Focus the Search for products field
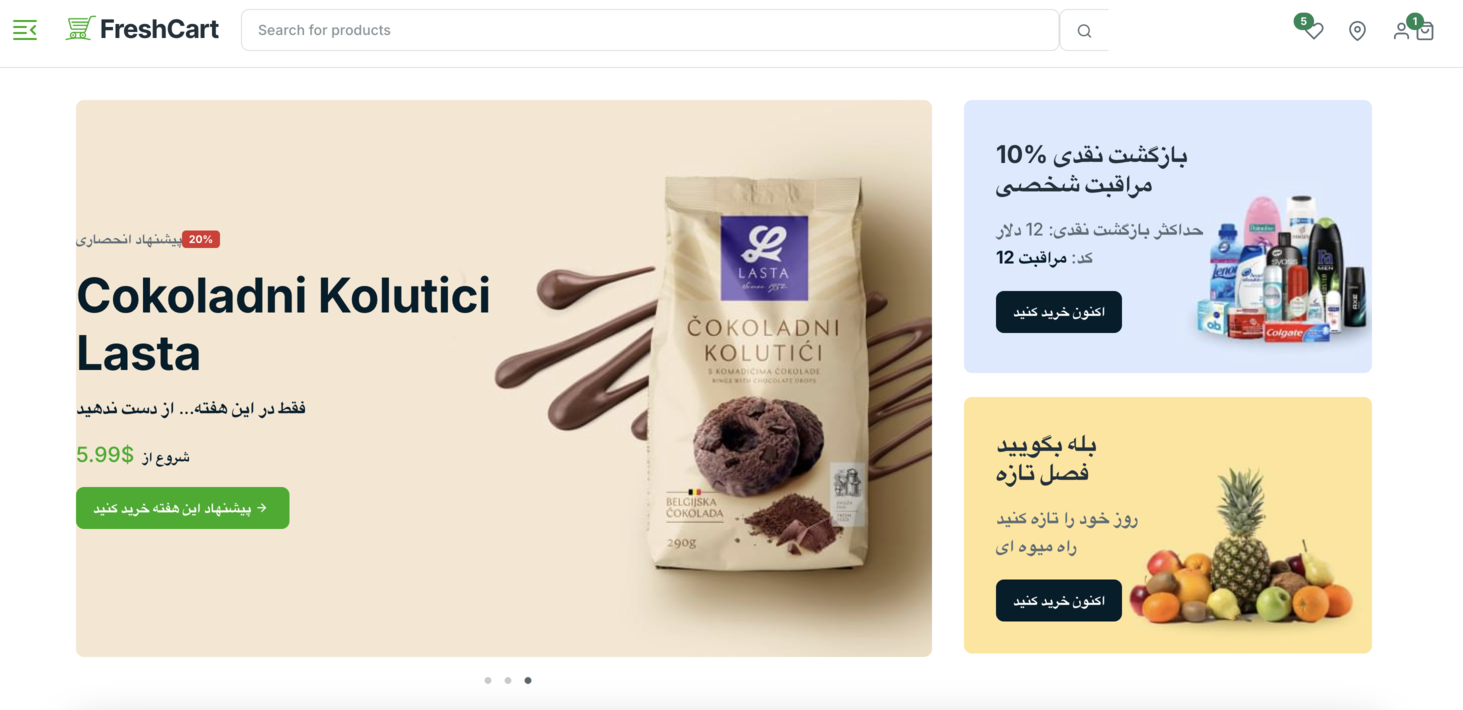The width and height of the screenshot is (1463, 710). [x=650, y=30]
